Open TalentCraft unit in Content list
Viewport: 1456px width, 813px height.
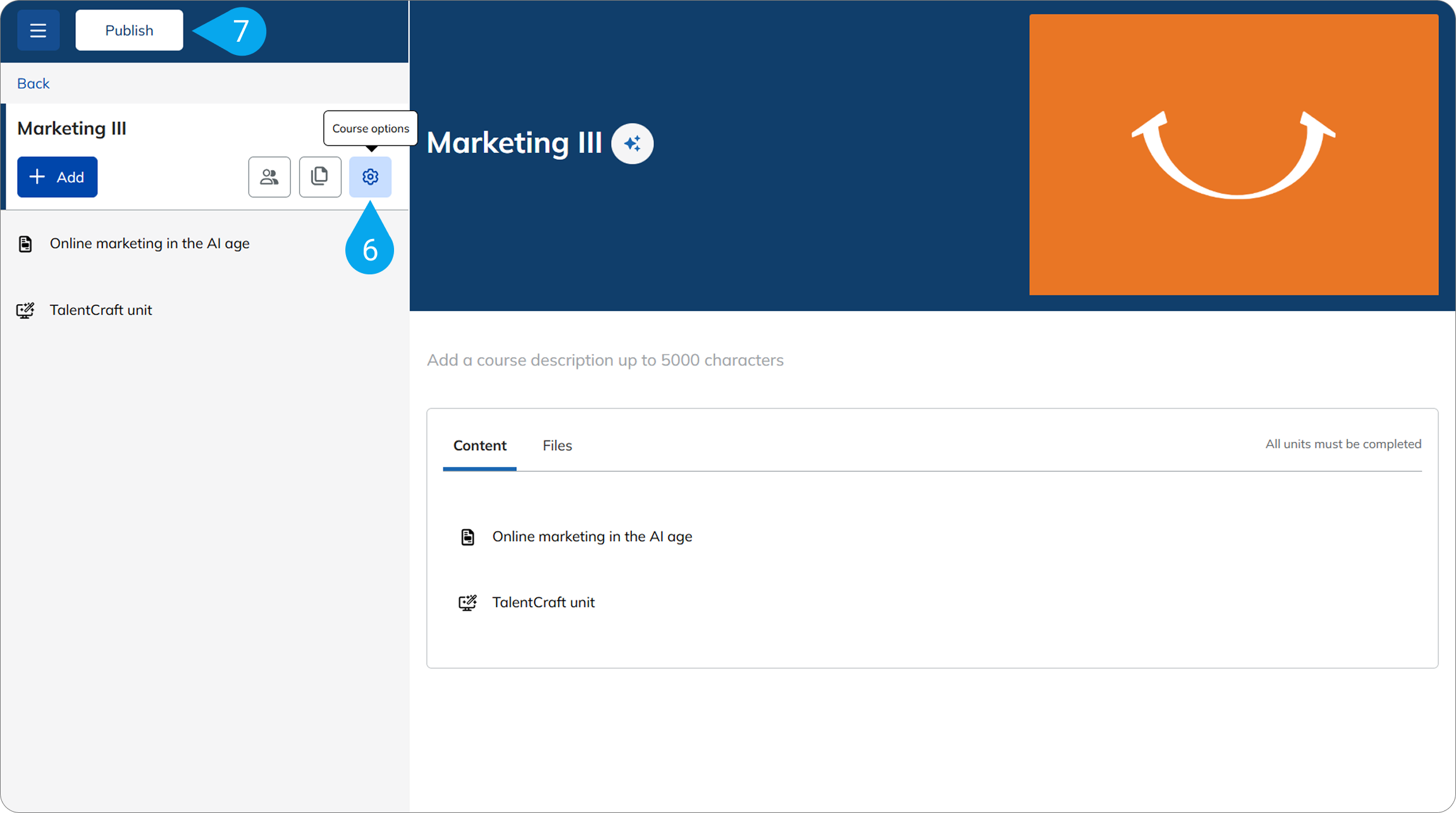[x=543, y=602]
